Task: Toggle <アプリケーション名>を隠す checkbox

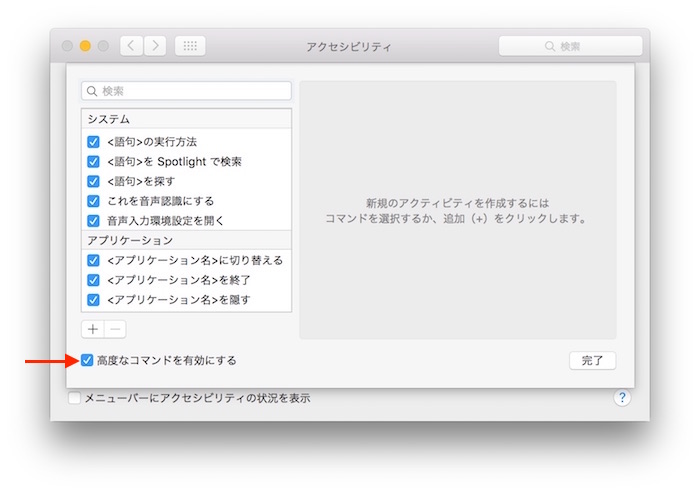Action: point(93,300)
